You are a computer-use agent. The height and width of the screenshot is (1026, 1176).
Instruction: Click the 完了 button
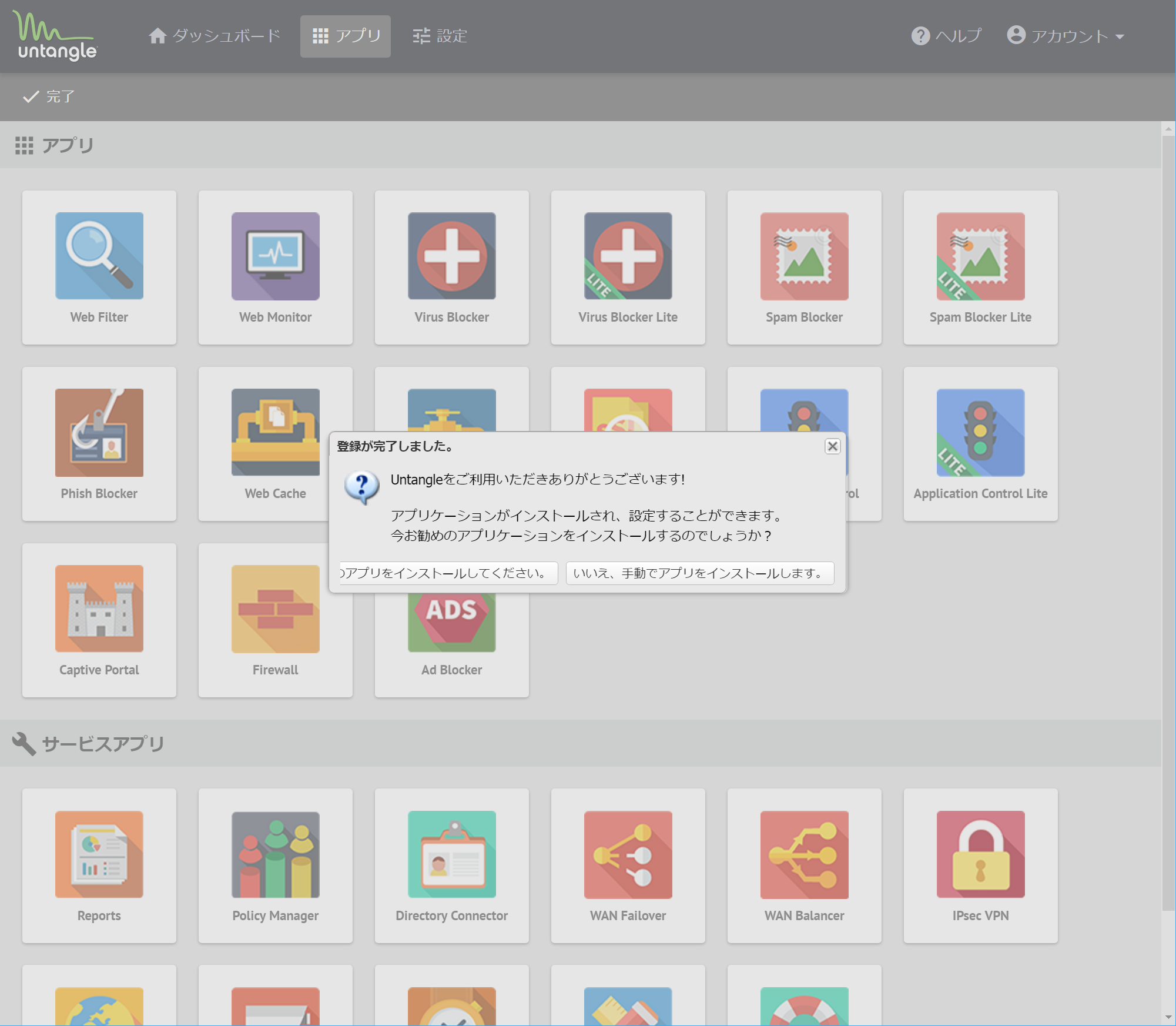pos(48,96)
